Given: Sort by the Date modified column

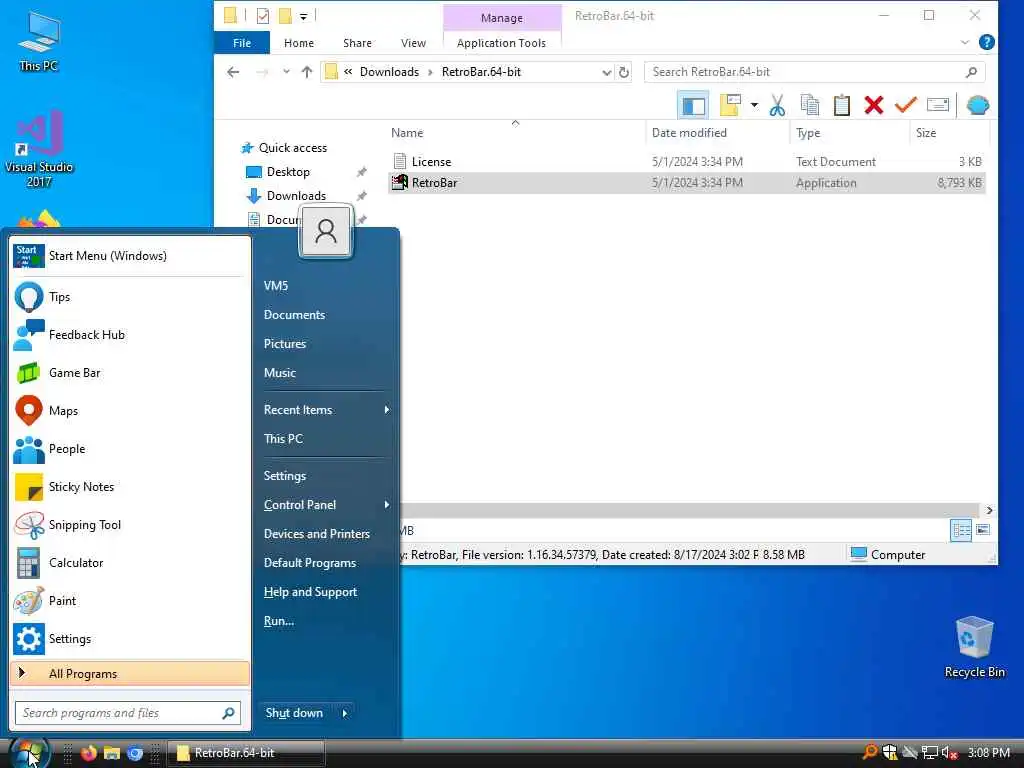Looking at the screenshot, I should [x=717, y=133].
